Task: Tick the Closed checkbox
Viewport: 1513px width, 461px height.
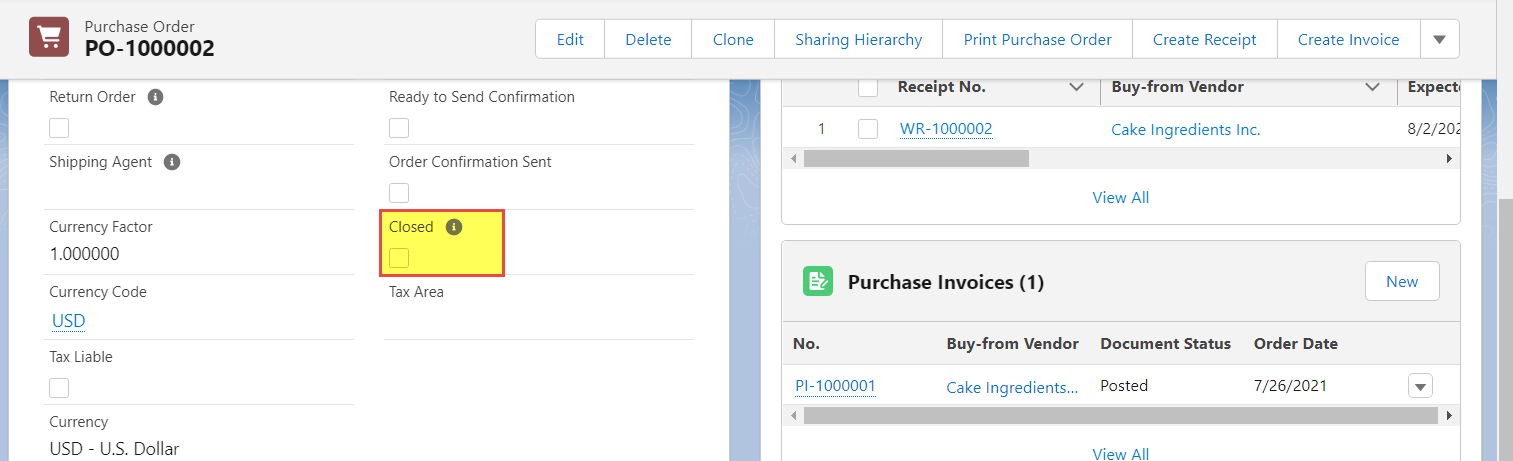Action: [x=399, y=258]
